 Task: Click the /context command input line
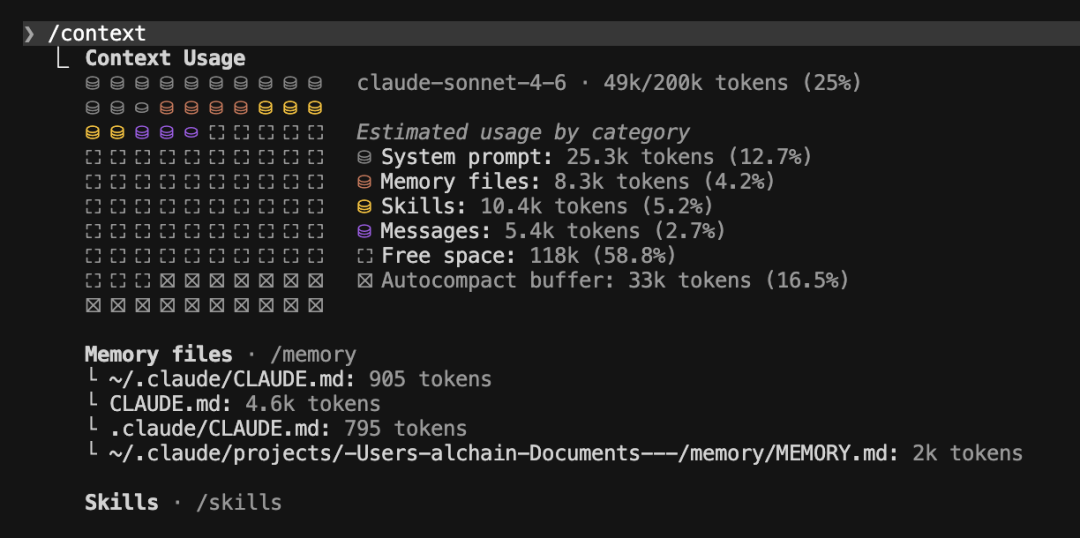click(97, 34)
